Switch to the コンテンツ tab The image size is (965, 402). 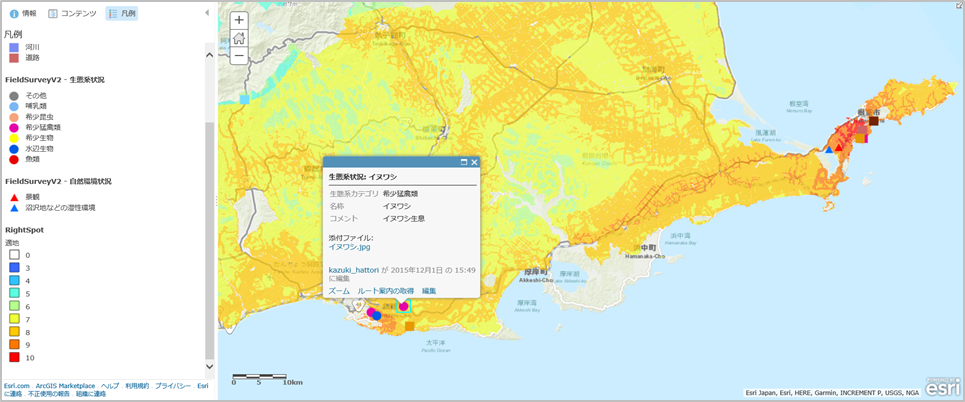73,14
